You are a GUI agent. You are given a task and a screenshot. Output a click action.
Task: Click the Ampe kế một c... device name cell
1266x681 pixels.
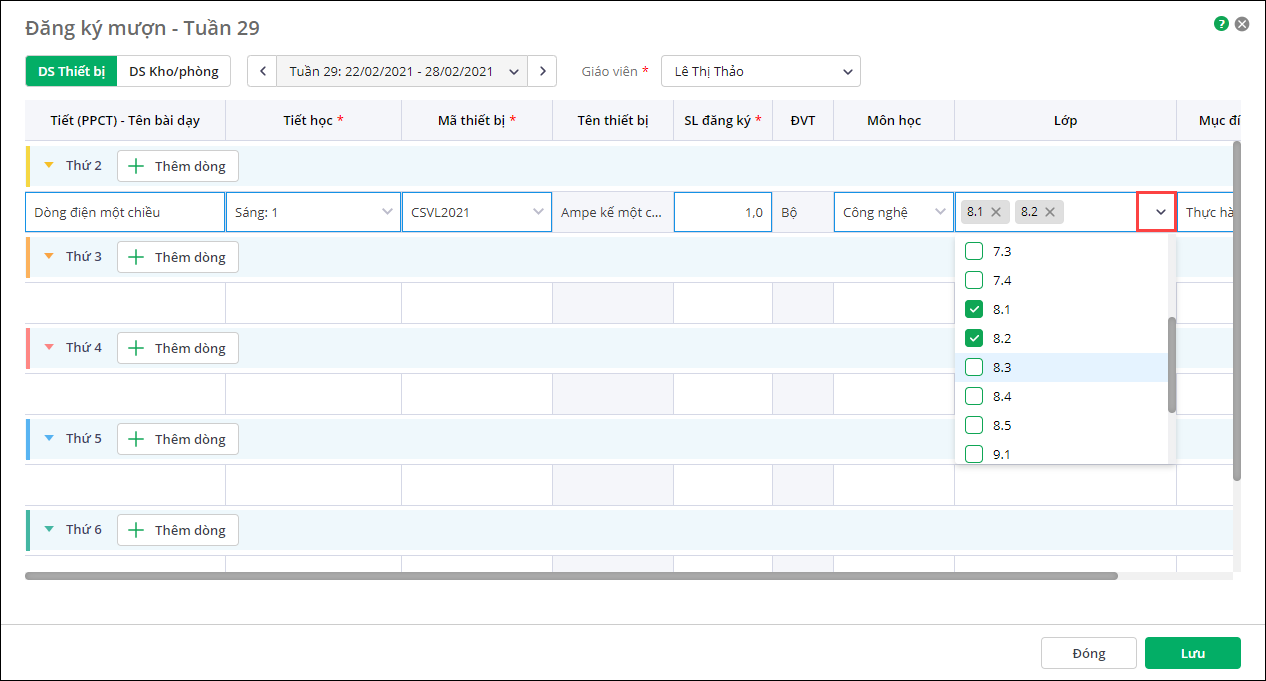pyautogui.click(x=613, y=212)
